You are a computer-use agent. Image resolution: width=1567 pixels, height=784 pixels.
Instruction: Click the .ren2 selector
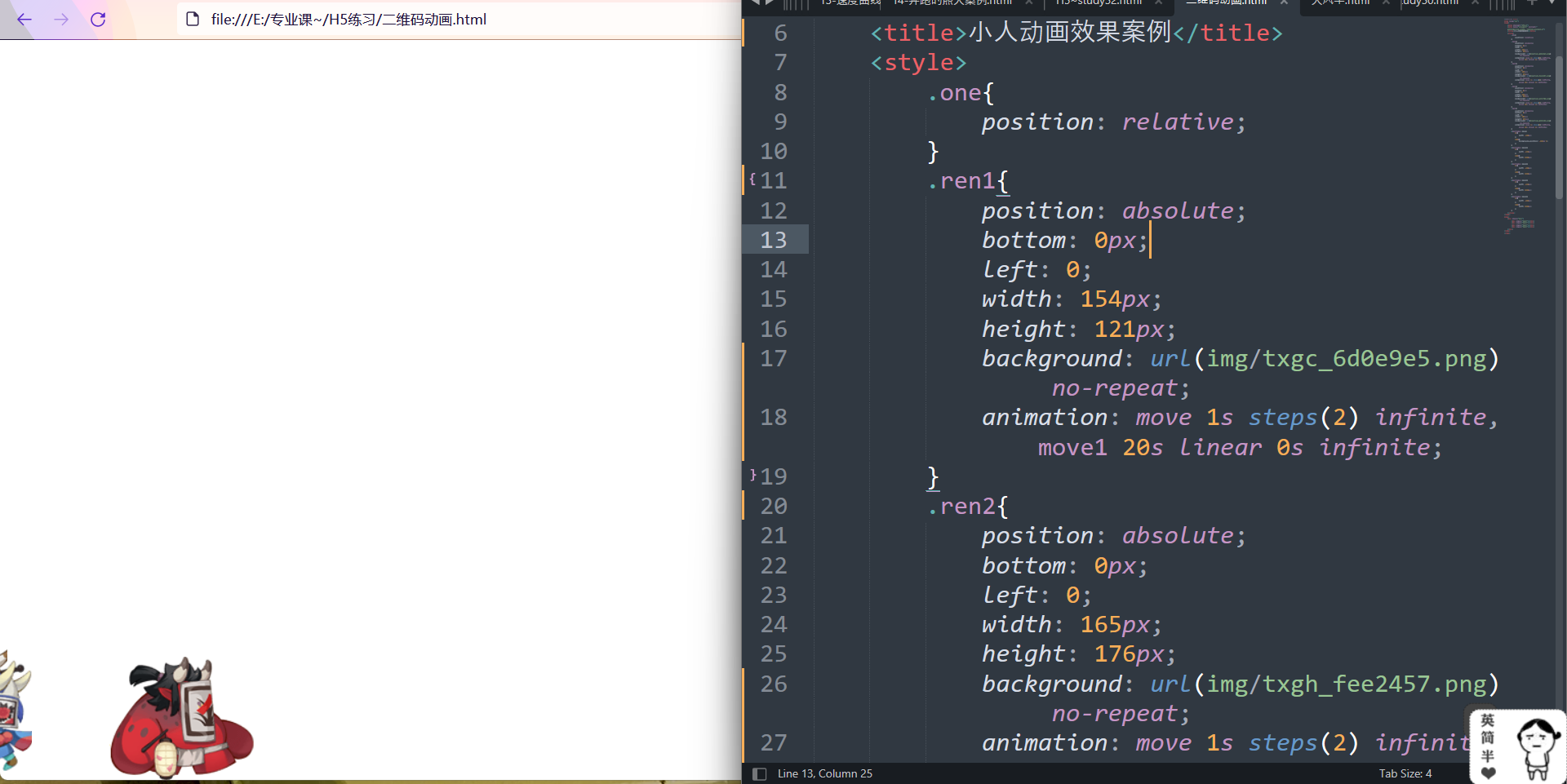[x=961, y=506]
